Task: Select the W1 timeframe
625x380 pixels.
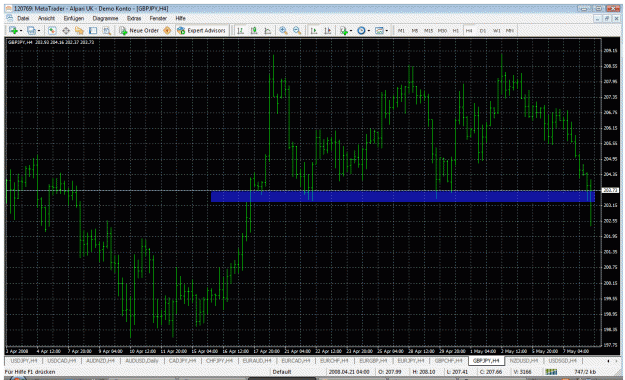Action: (x=497, y=31)
